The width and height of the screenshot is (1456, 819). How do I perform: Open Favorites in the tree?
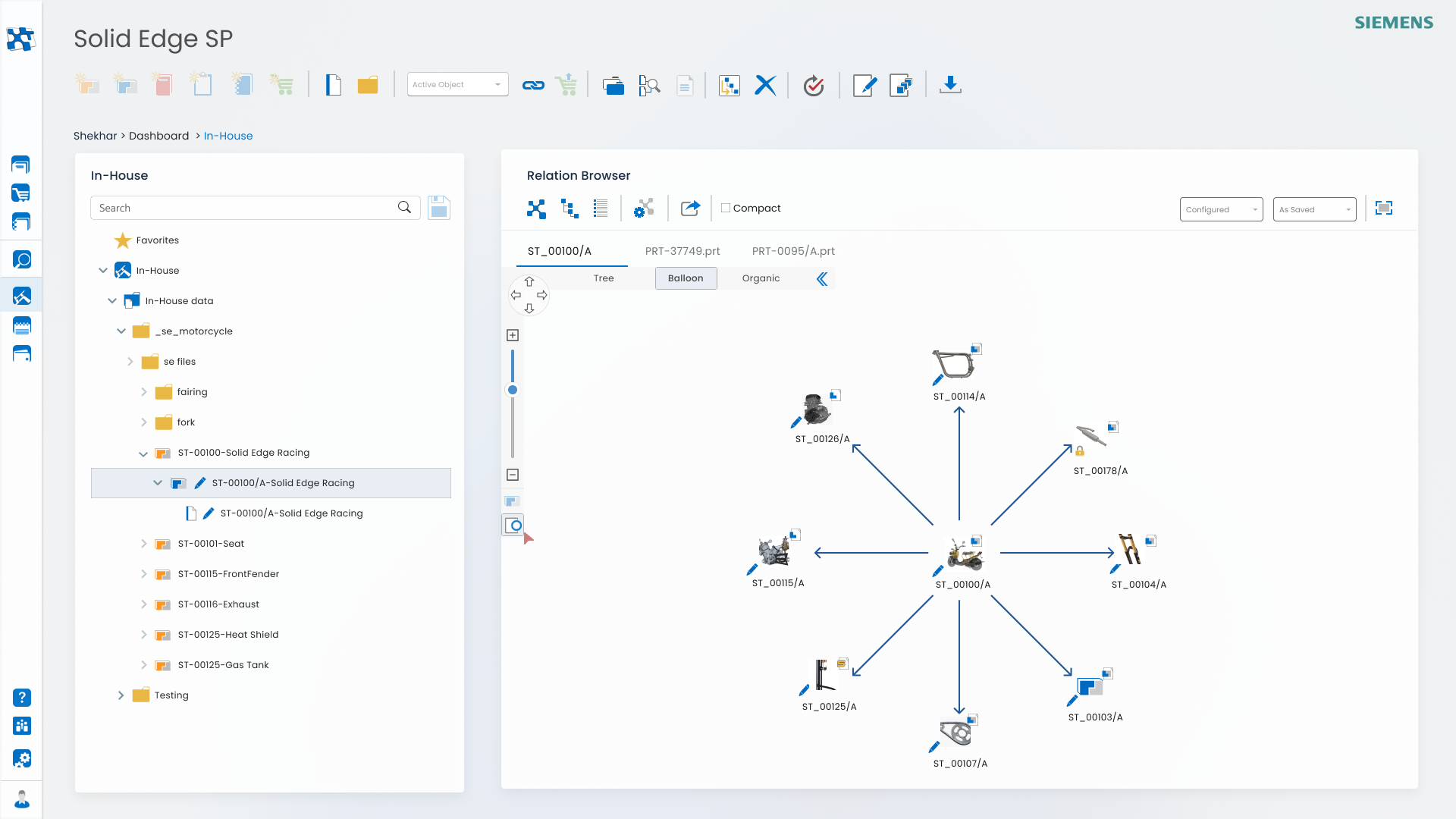tap(157, 240)
